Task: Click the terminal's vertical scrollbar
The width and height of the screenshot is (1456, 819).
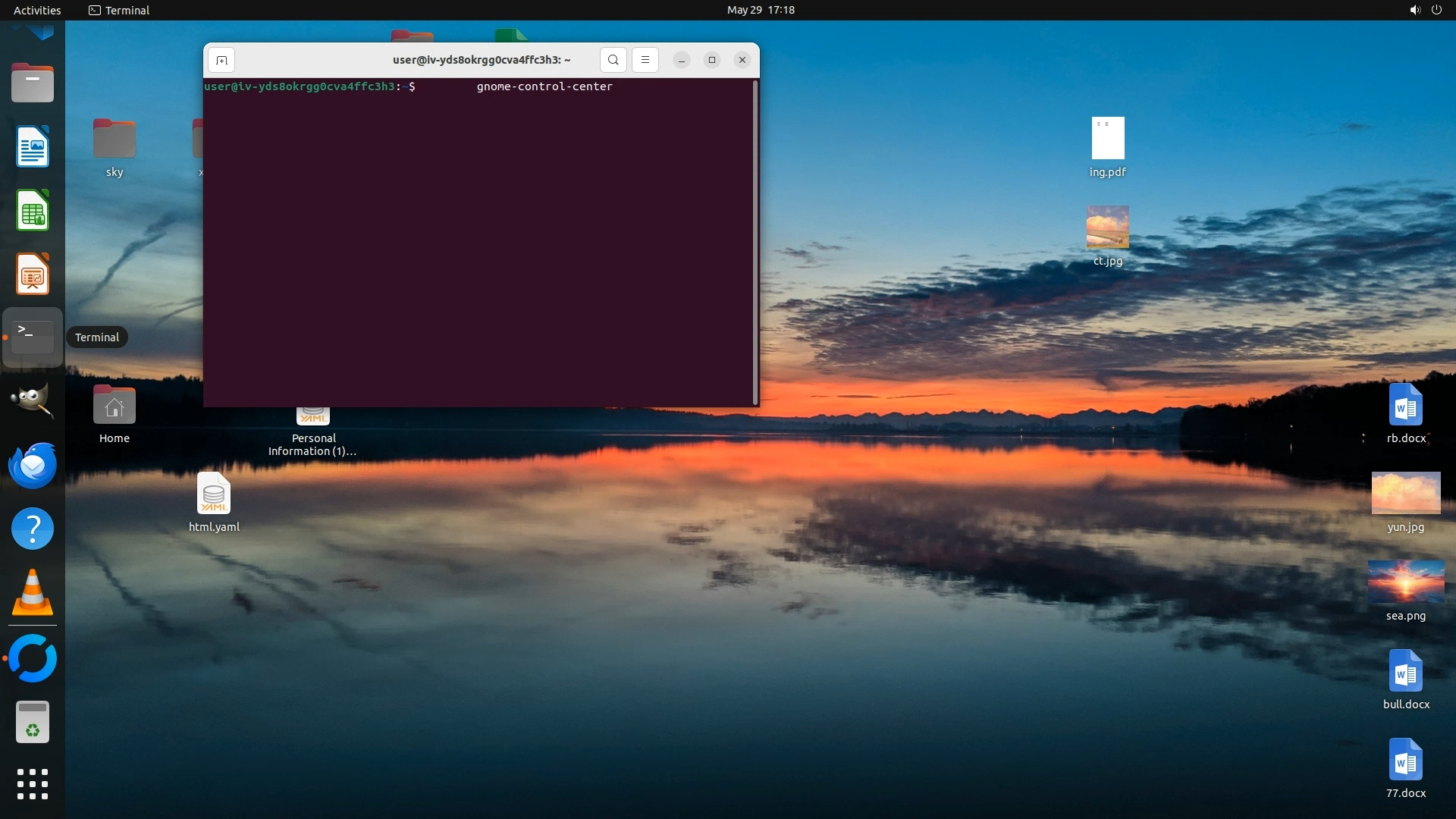Action: click(x=755, y=243)
